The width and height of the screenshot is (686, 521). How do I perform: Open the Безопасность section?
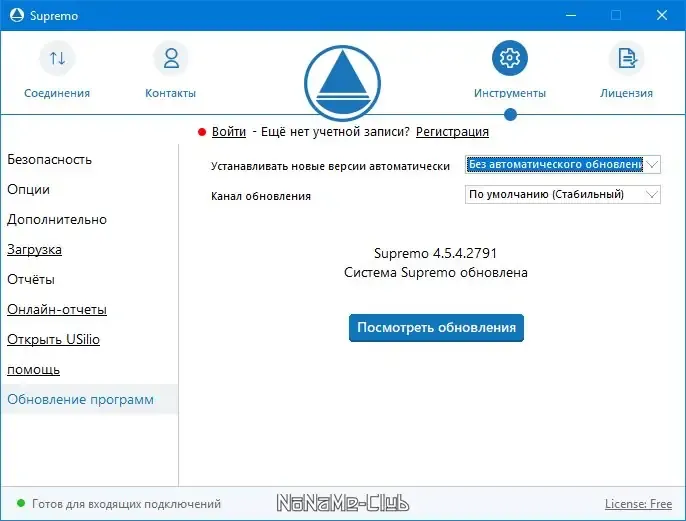[x=49, y=160]
